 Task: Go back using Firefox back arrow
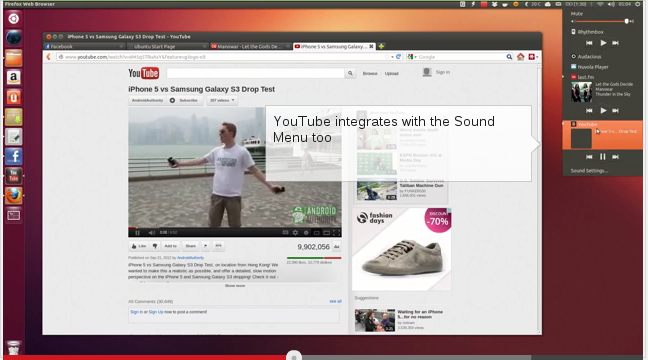coord(48,57)
